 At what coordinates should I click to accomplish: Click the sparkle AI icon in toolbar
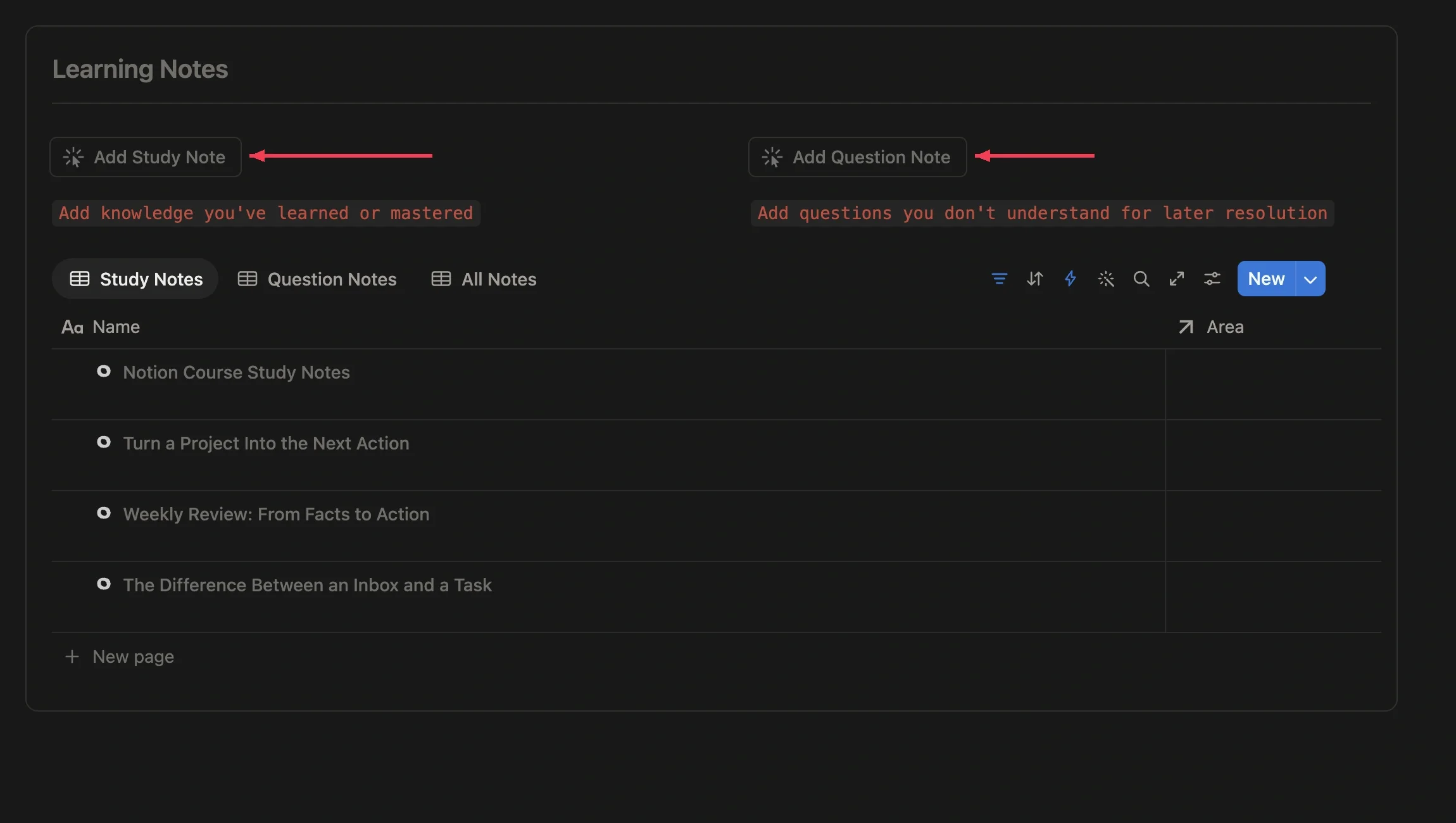tap(1105, 279)
